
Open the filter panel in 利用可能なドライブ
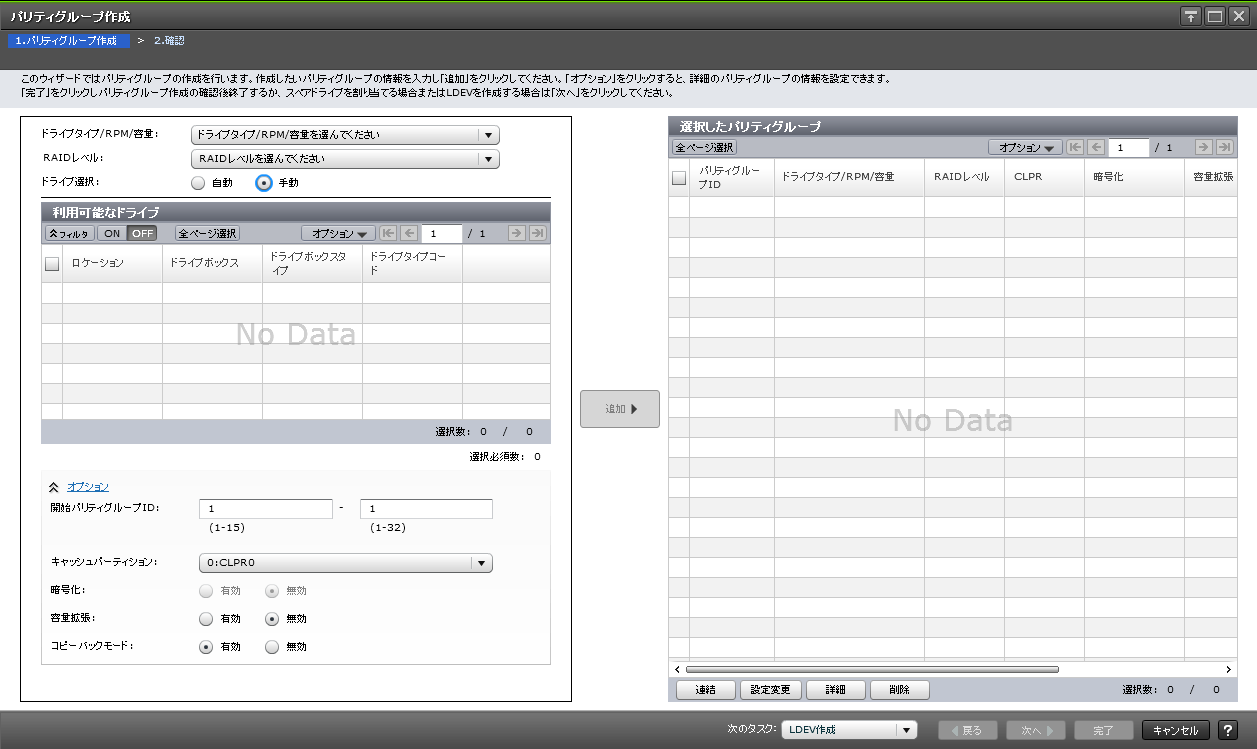[68, 232]
